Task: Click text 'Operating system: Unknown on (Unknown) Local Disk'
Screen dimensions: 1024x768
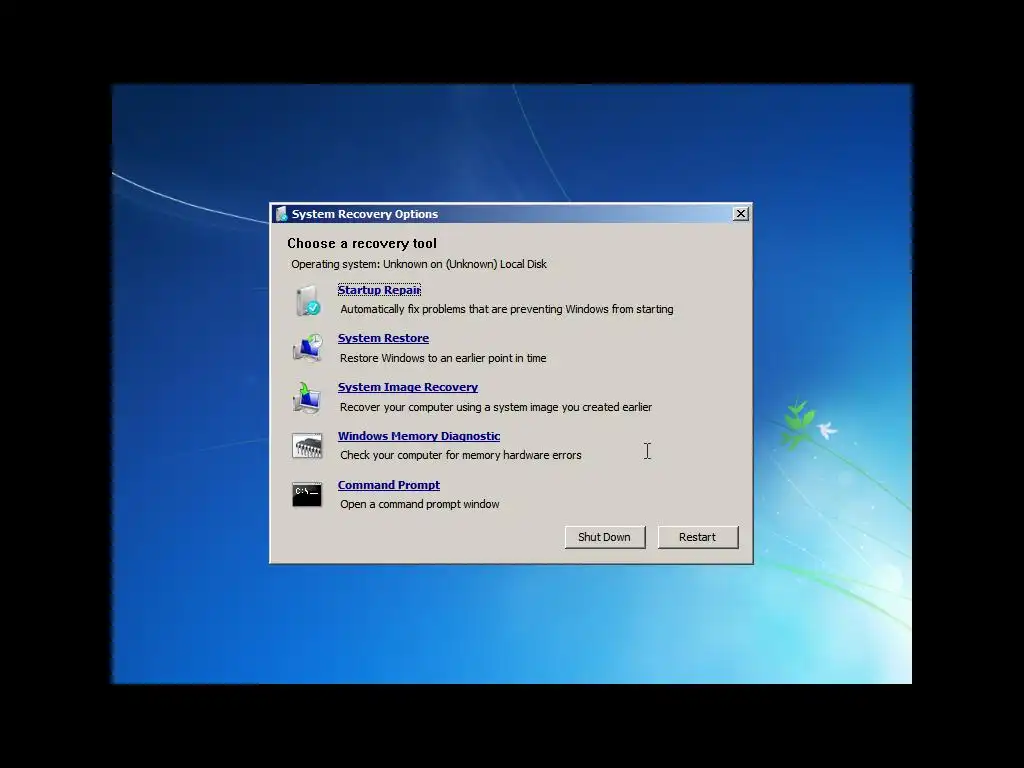Action: pyautogui.click(x=419, y=264)
